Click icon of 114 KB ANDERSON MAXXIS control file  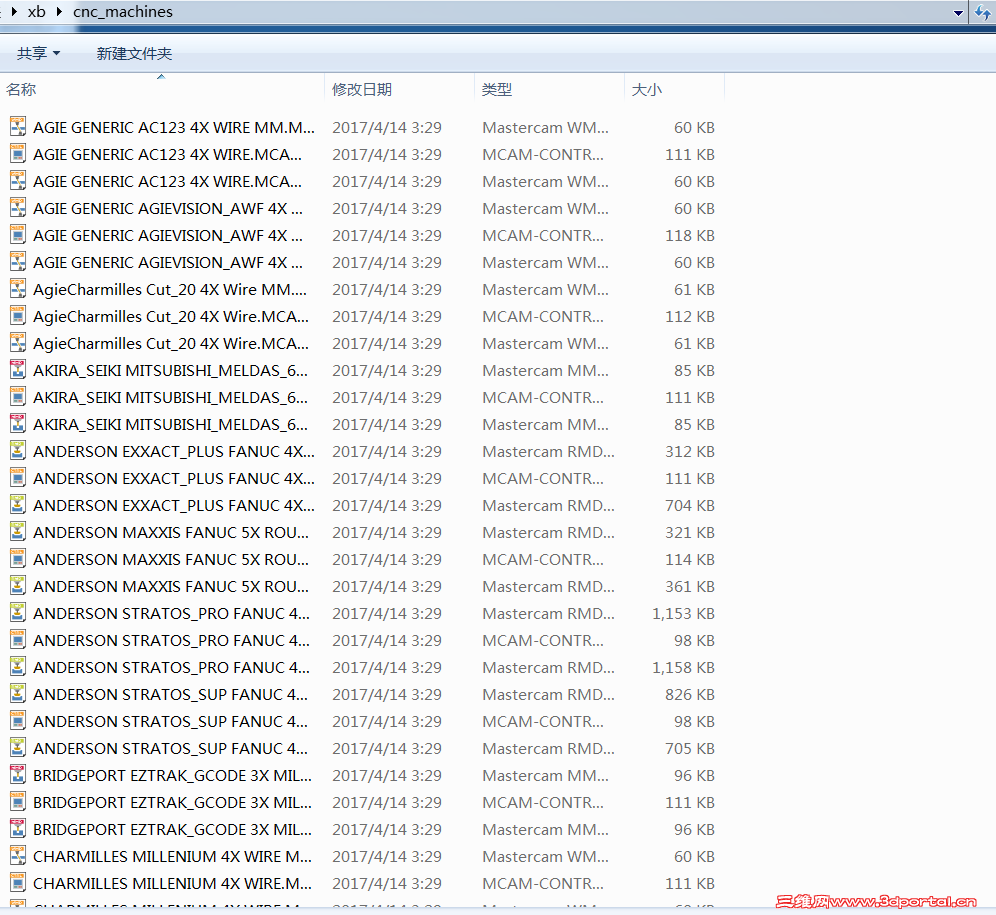pos(18,559)
